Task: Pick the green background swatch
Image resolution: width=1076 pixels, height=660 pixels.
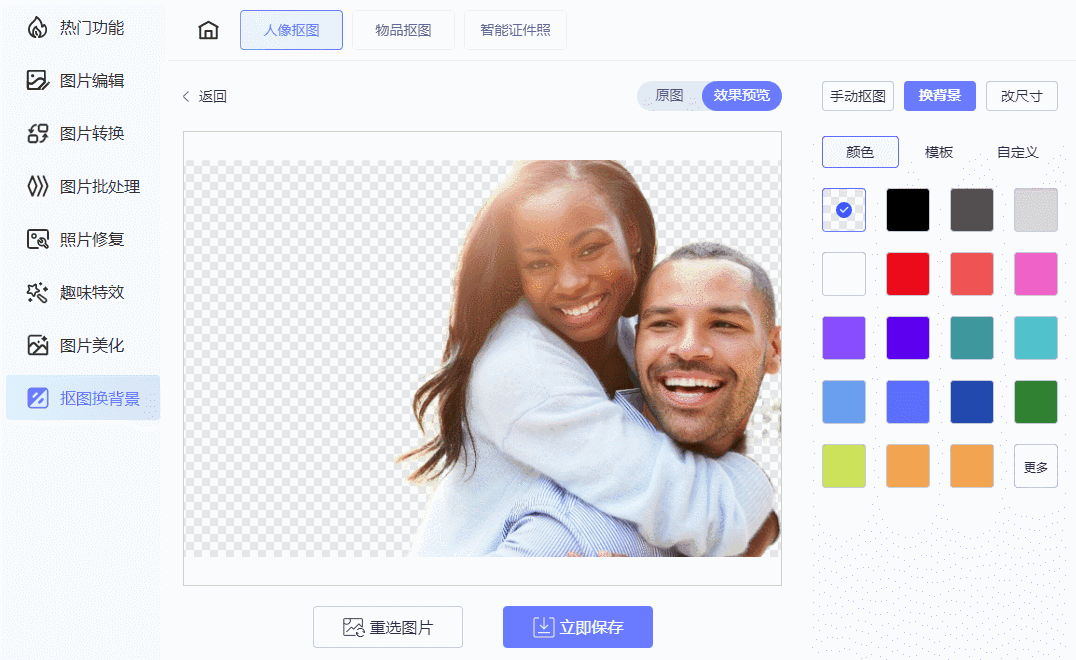Action: point(1036,402)
